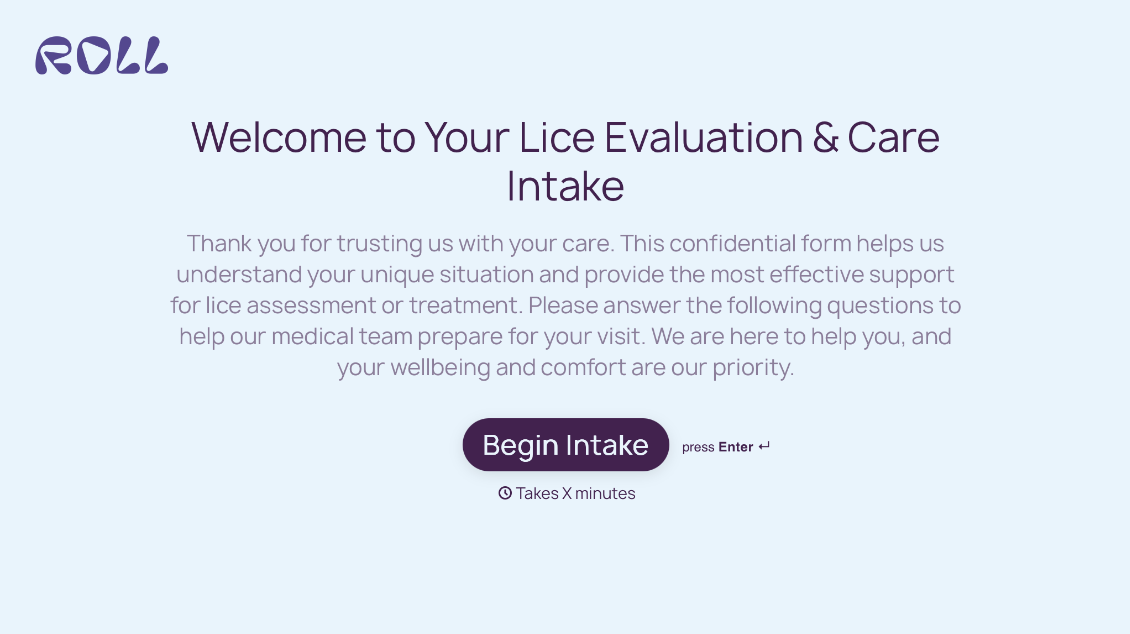
Task: Click the Enter key return arrow symbol
Action: (x=764, y=446)
